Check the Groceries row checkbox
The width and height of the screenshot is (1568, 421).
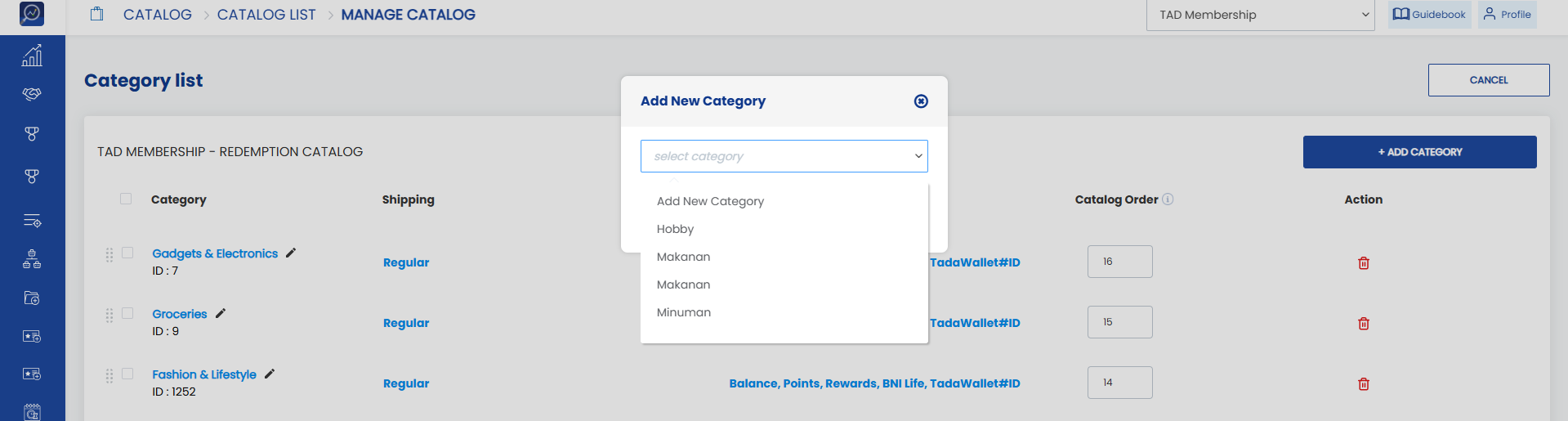point(127,313)
